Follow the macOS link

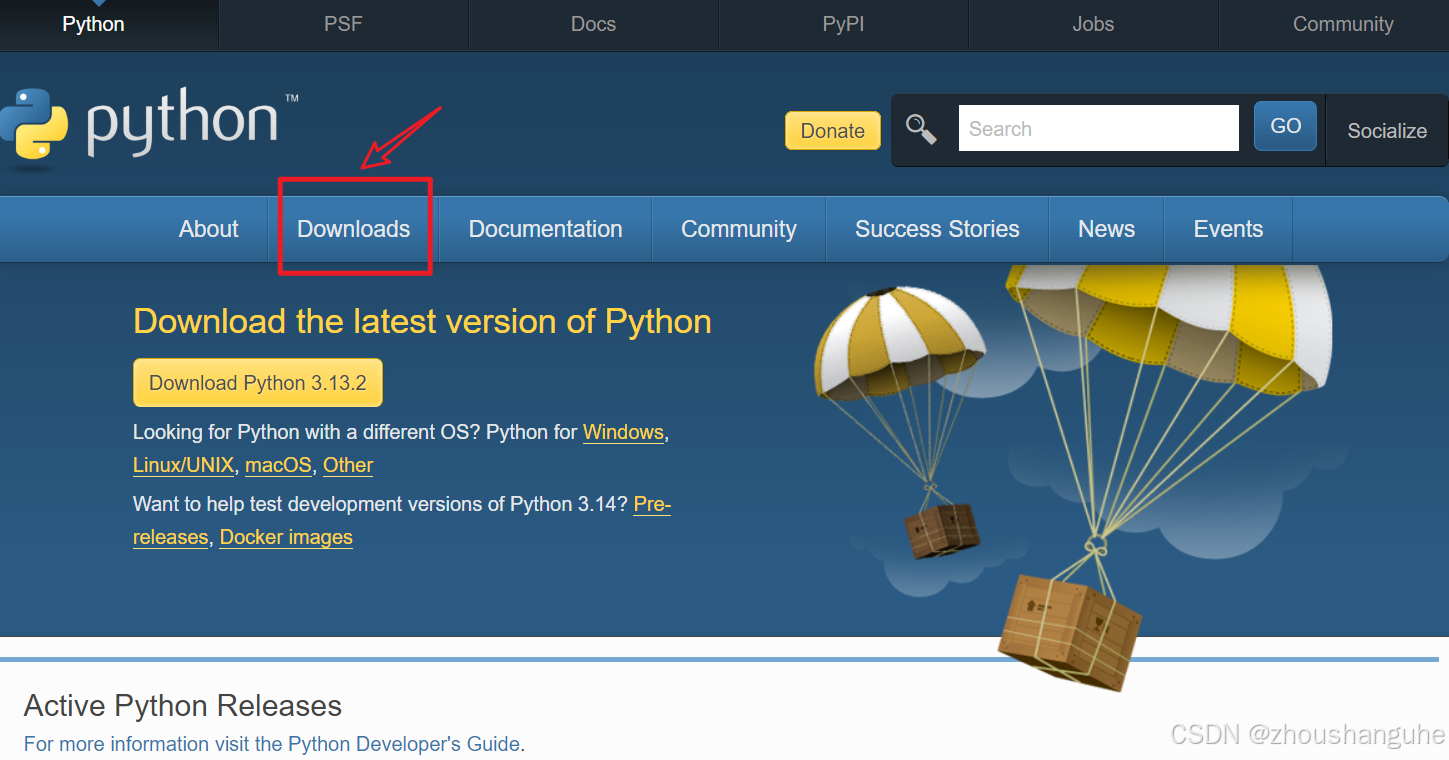tap(278, 465)
